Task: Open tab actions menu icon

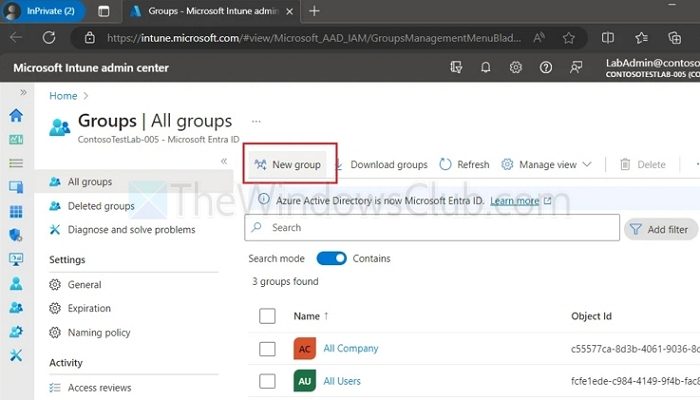Action: point(104,11)
